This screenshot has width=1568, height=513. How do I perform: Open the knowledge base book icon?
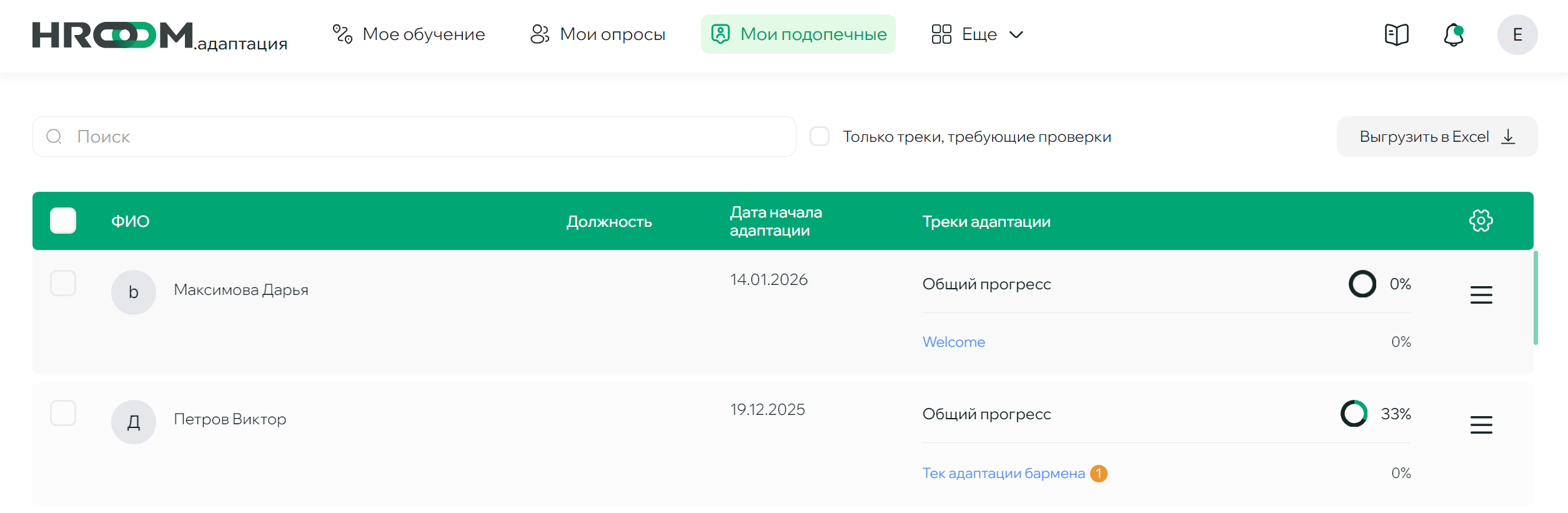[x=1396, y=34]
